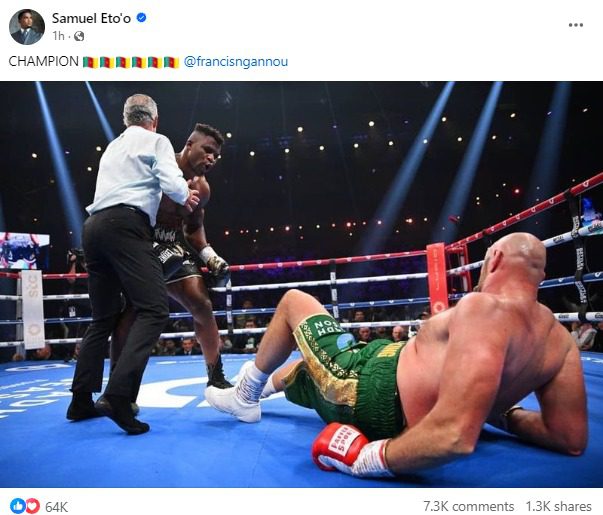Screen dimensions: 603x515
Task: Click the first Cameroon flag emoji
Action: pyautogui.click(x=91, y=62)
